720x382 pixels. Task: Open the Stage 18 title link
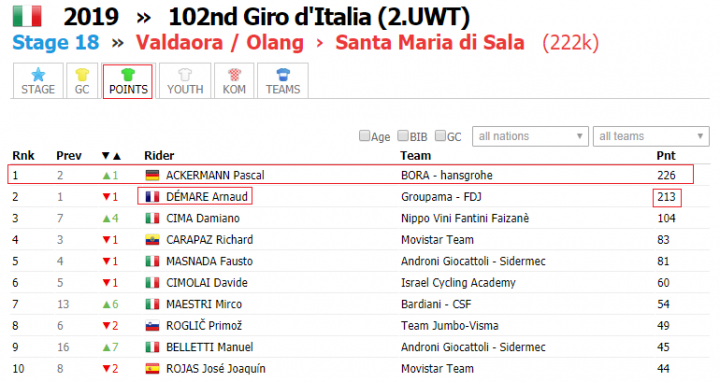56,42
